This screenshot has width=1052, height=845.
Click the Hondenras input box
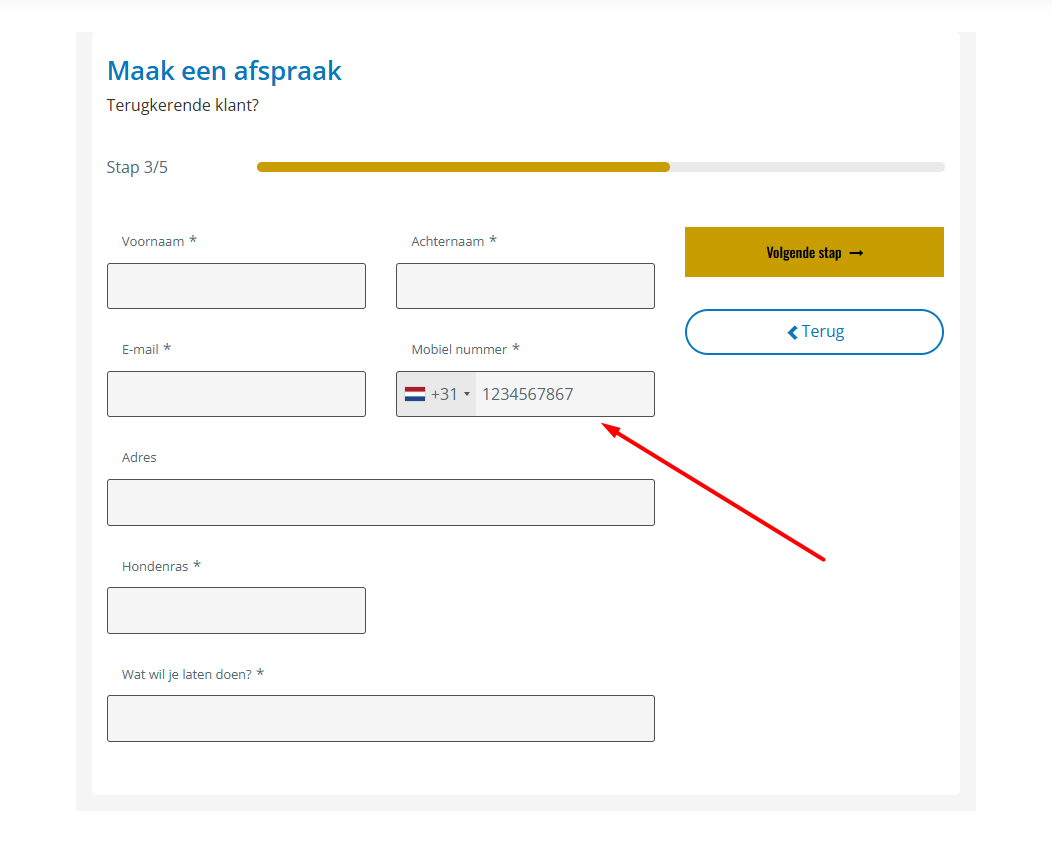pyautogui.click(x=236, y=610)
